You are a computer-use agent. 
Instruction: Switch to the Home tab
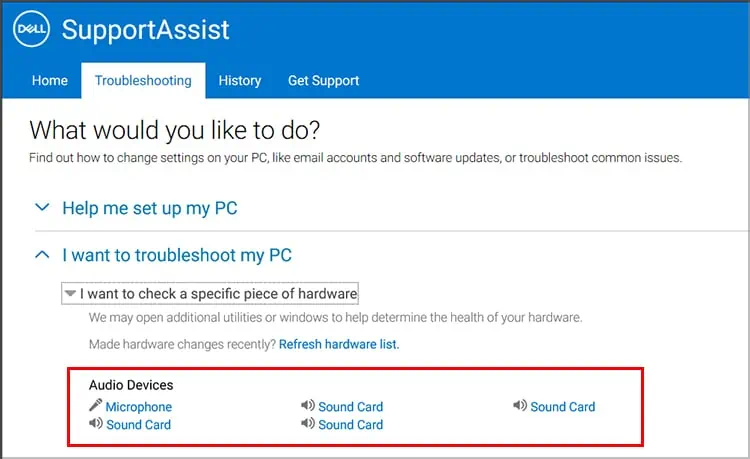[50, 80]
